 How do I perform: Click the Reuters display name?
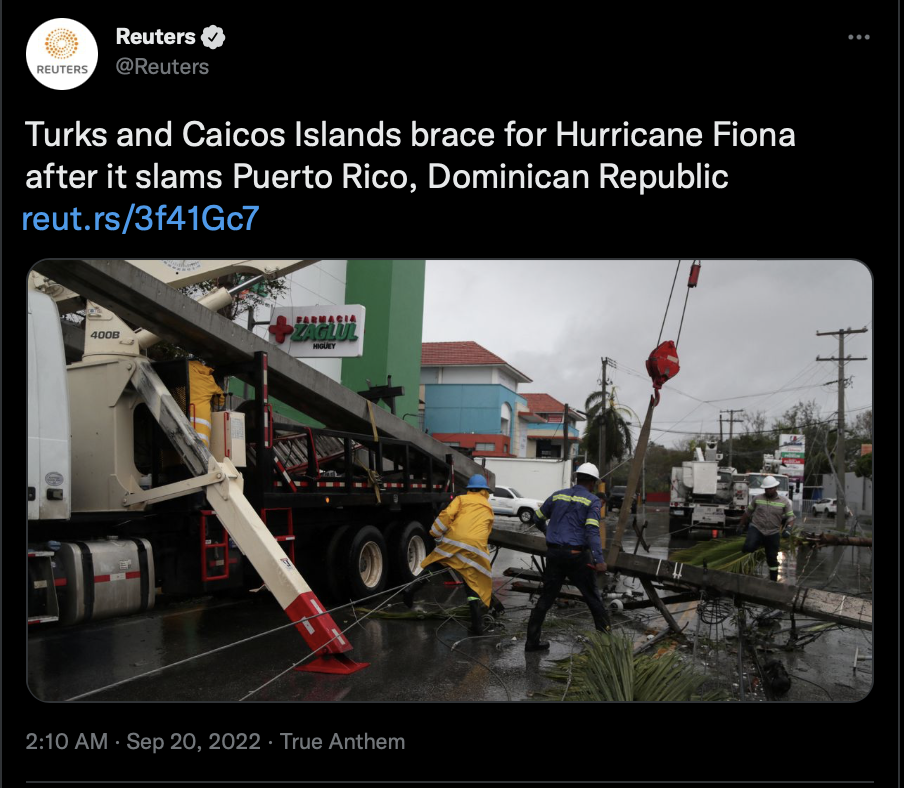pos(156,36)
